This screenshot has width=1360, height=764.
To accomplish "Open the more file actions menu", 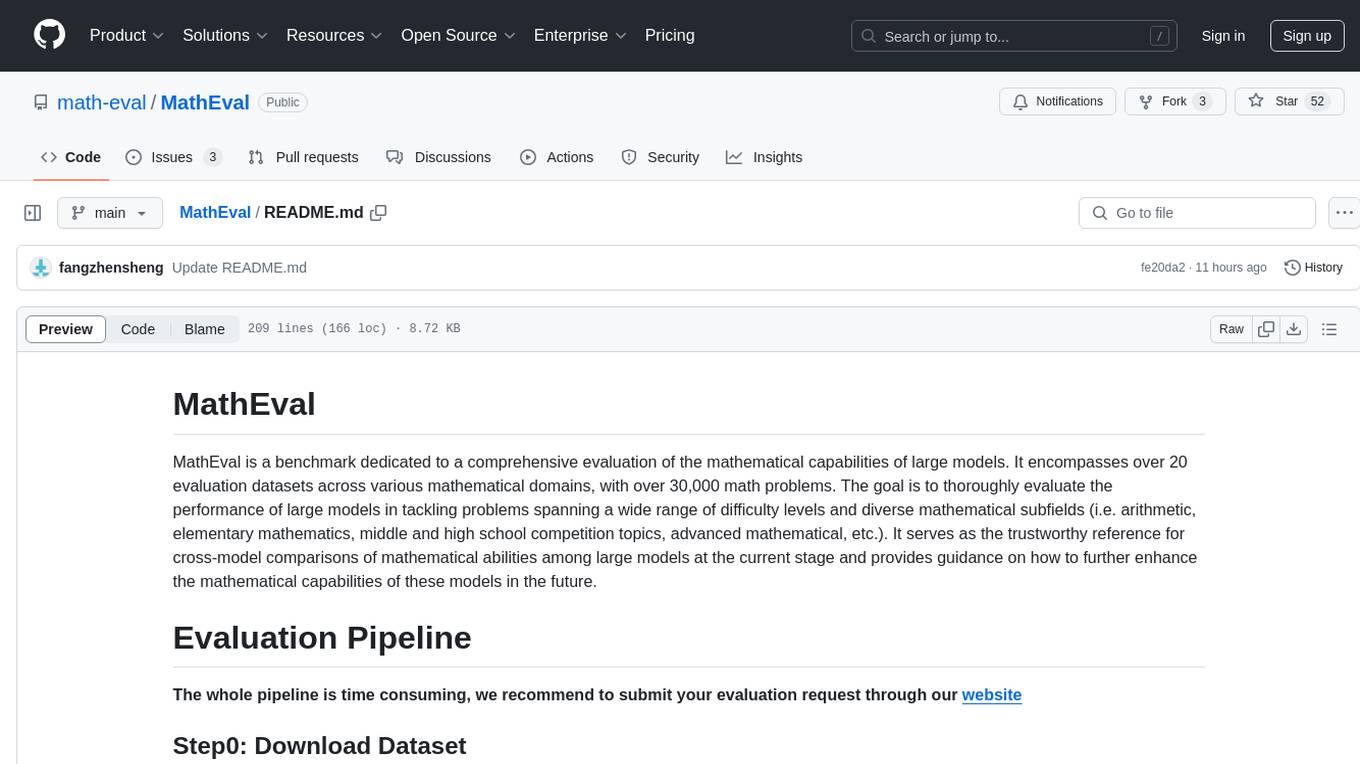I will 1344,213.
